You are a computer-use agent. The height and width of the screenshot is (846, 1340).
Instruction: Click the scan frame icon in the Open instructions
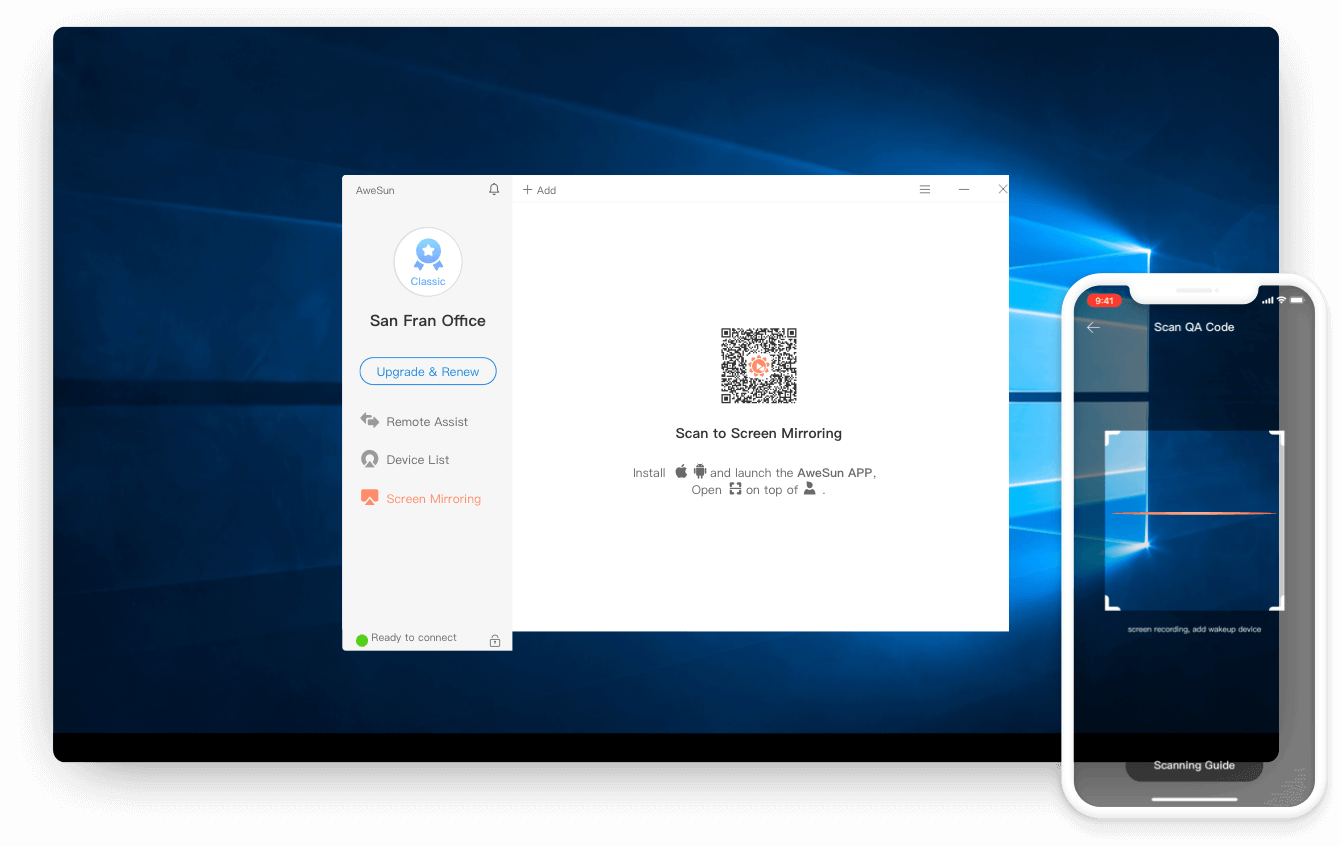tap(735, 490)
